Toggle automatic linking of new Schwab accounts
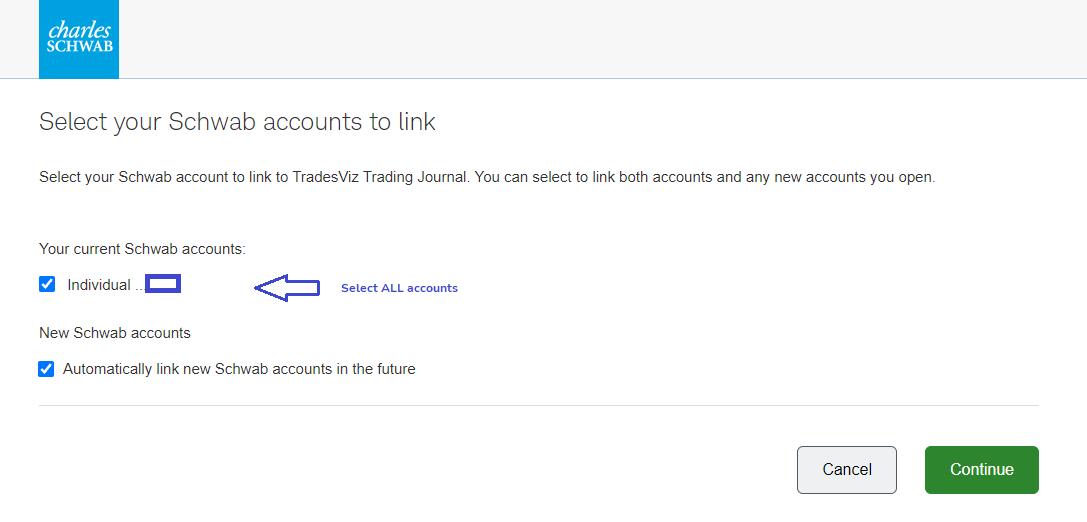The width and height of the screenshot is (1087, 522). (46, 369)
